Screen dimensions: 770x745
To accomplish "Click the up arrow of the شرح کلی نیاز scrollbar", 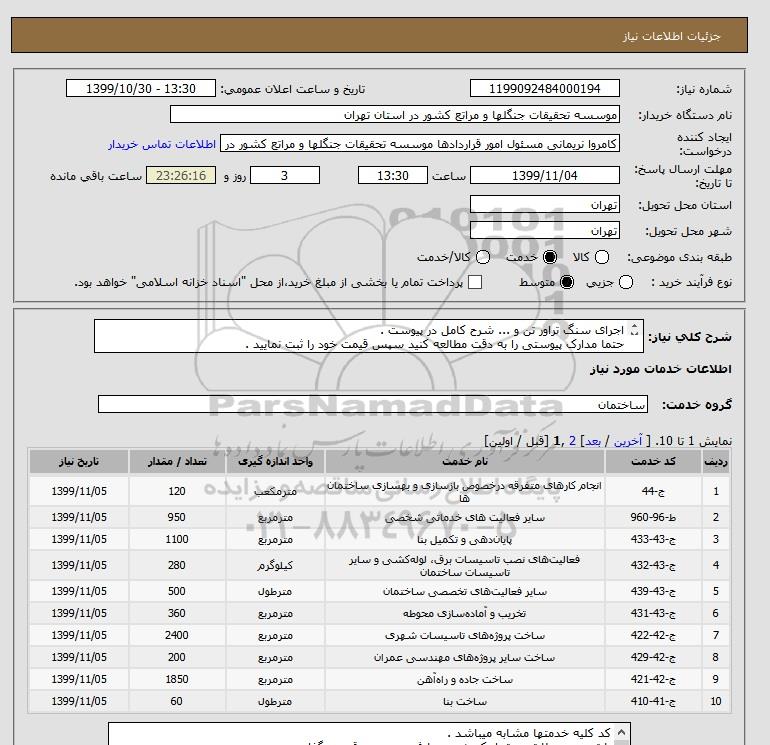I will click(x=634, y=326).
